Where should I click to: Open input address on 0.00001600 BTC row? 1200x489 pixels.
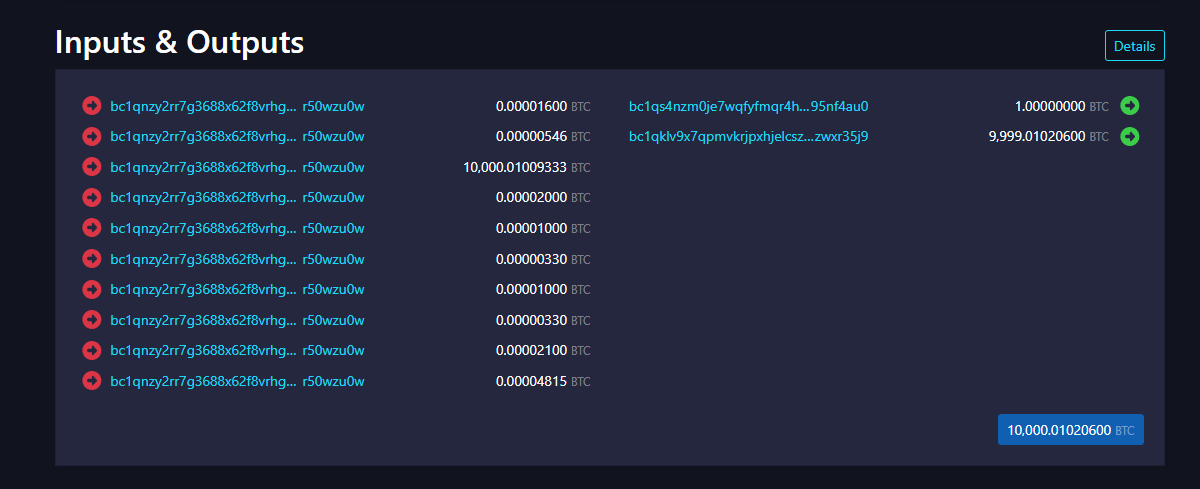237,106
